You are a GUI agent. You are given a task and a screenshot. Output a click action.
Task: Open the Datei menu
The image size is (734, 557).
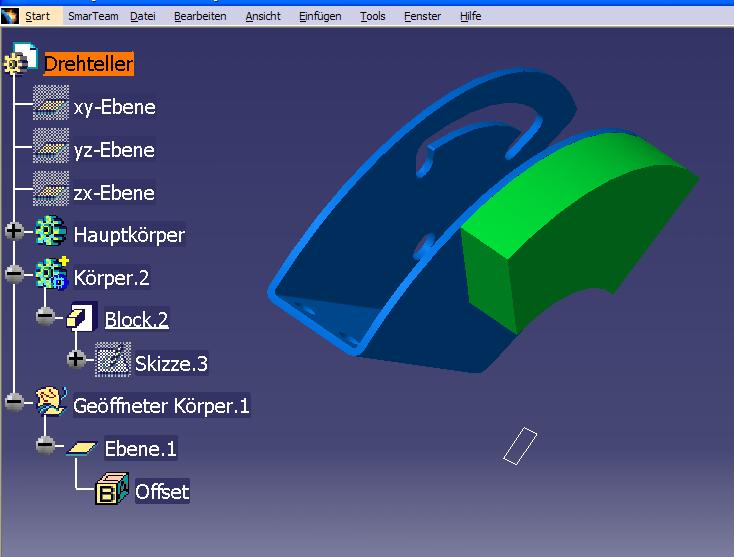tap(143, 16)
